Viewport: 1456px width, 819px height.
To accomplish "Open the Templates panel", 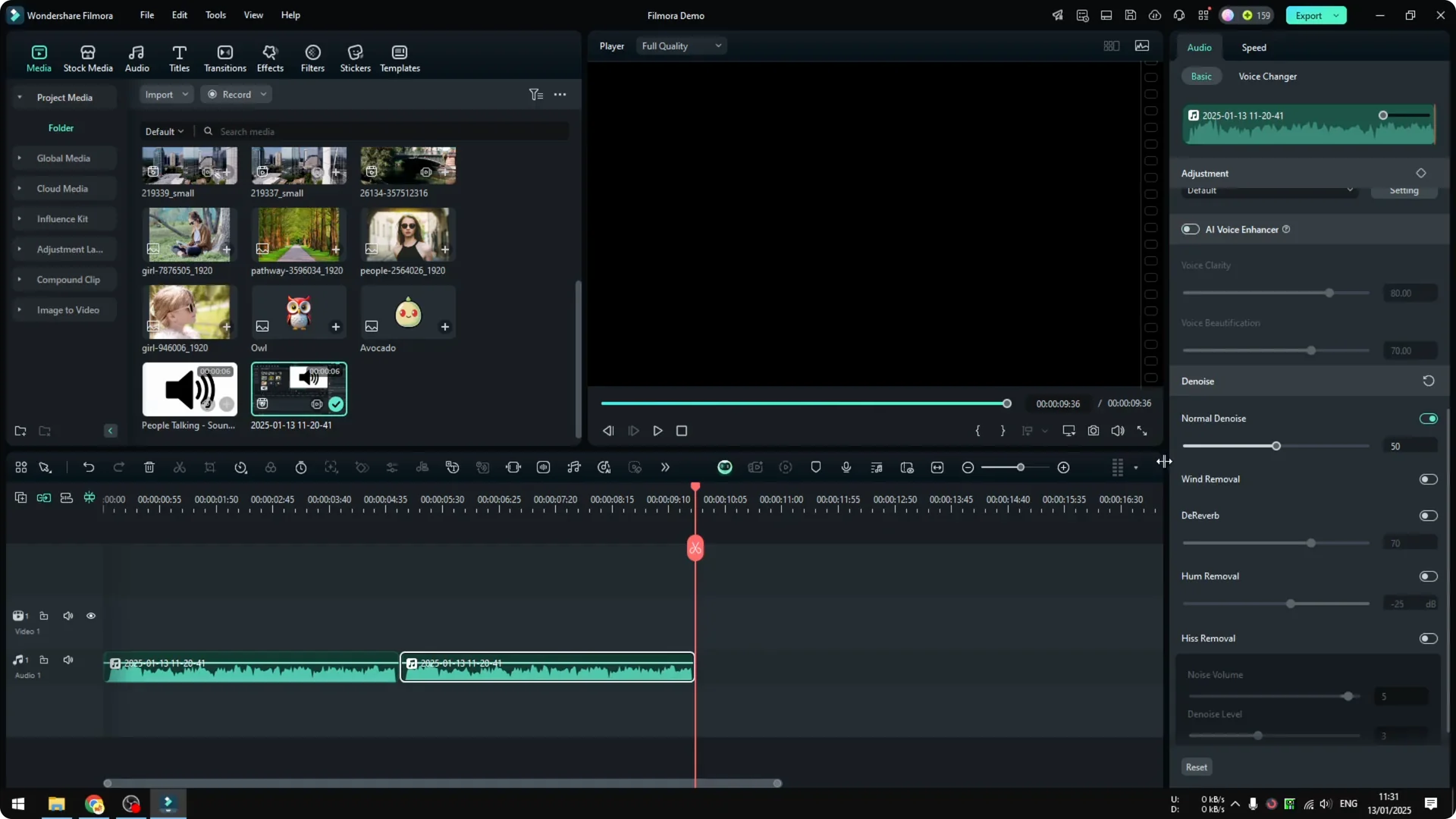I will pos(400,58).
